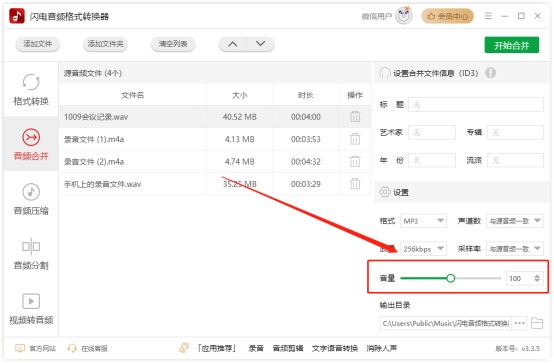Expand the 格式 MP3 format dropdown
The image size is (554, 363).
(423, 221)
